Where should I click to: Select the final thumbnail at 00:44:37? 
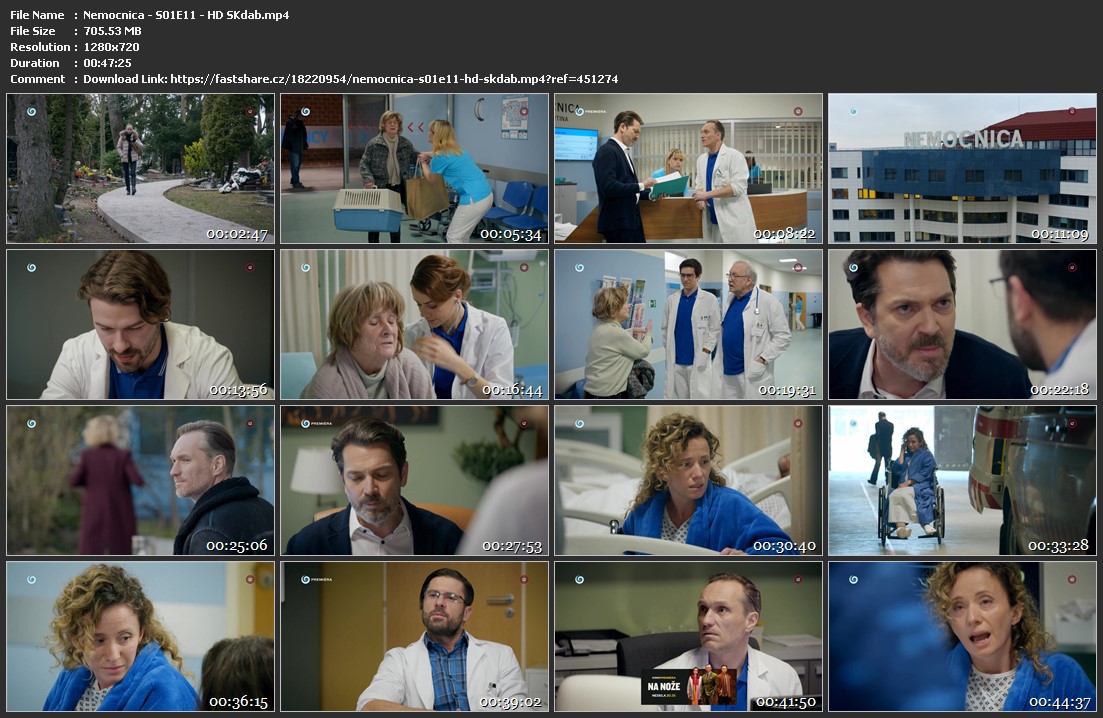point(962,636)
